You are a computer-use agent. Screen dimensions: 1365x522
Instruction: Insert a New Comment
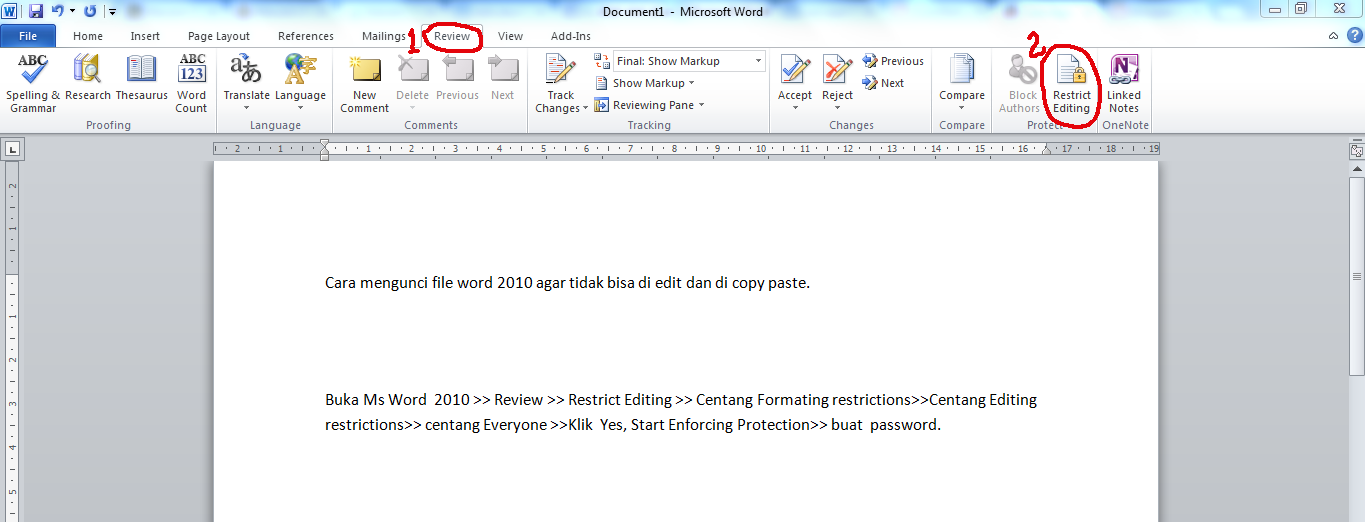click(x=364, y=84)
